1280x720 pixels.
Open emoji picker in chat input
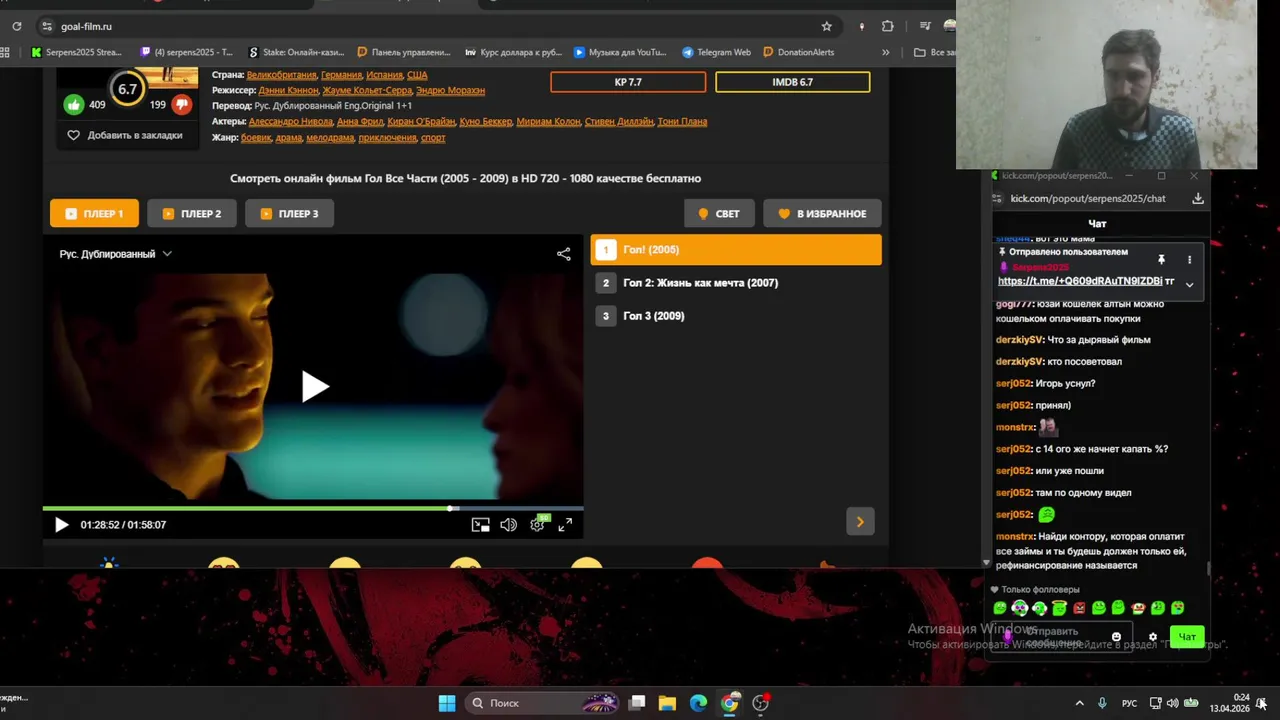[1116, 637]
